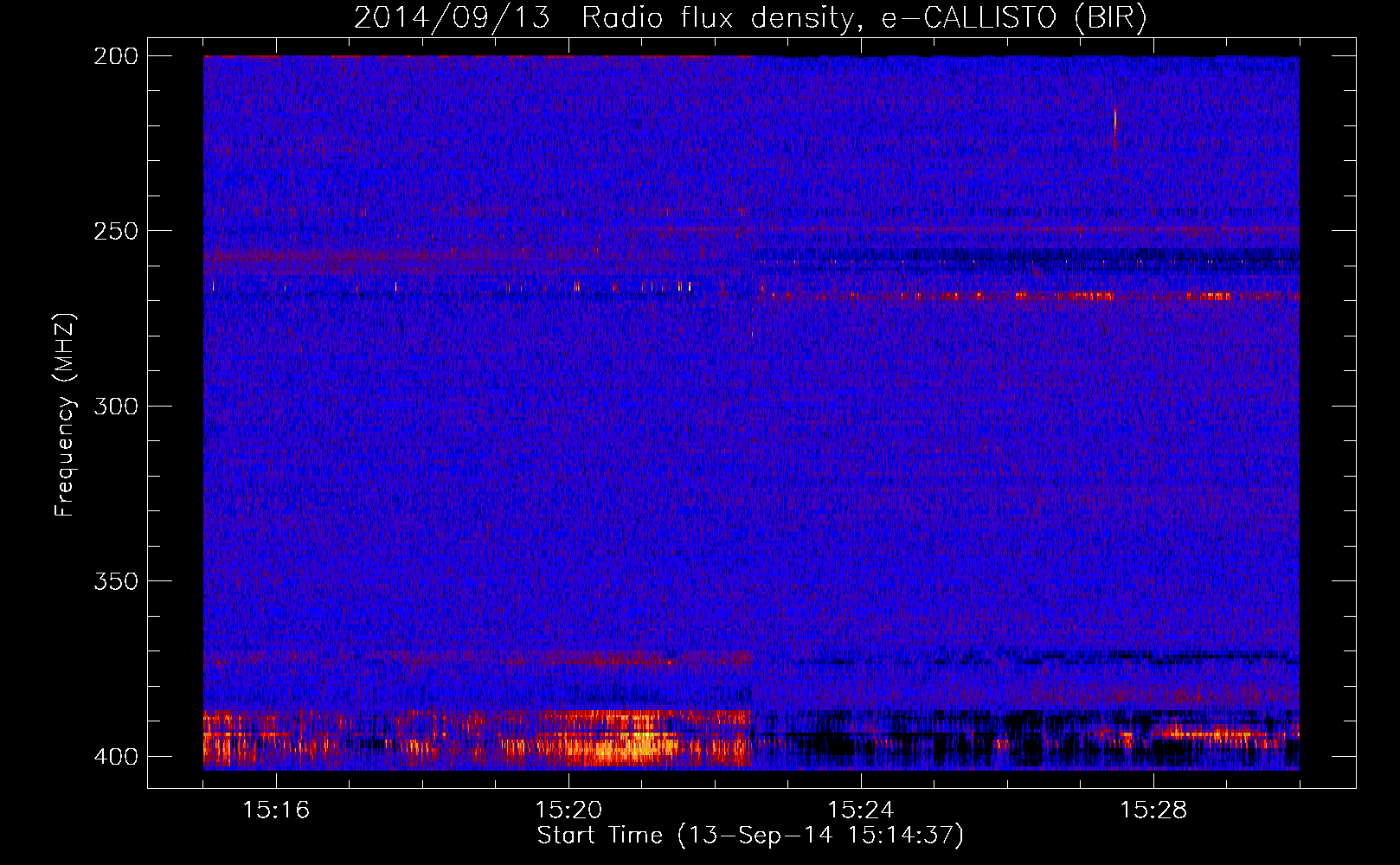Click the 'Start Time (13-Sep-14 15:14:37)' label
The height and width of the screenshot is (865, 1400).
(750, 836)
